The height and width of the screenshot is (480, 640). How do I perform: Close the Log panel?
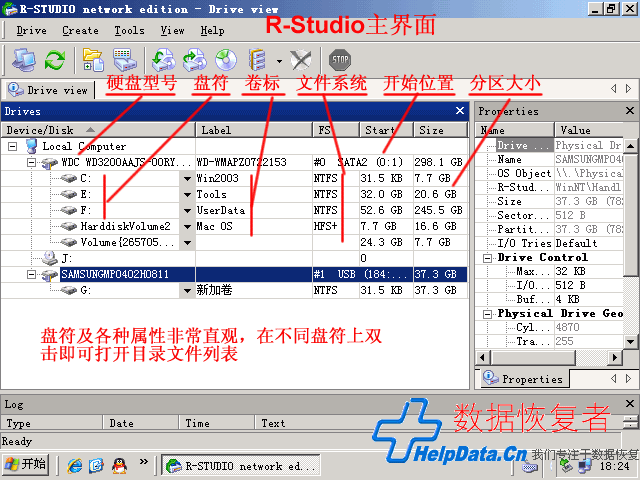click(629, 404)
